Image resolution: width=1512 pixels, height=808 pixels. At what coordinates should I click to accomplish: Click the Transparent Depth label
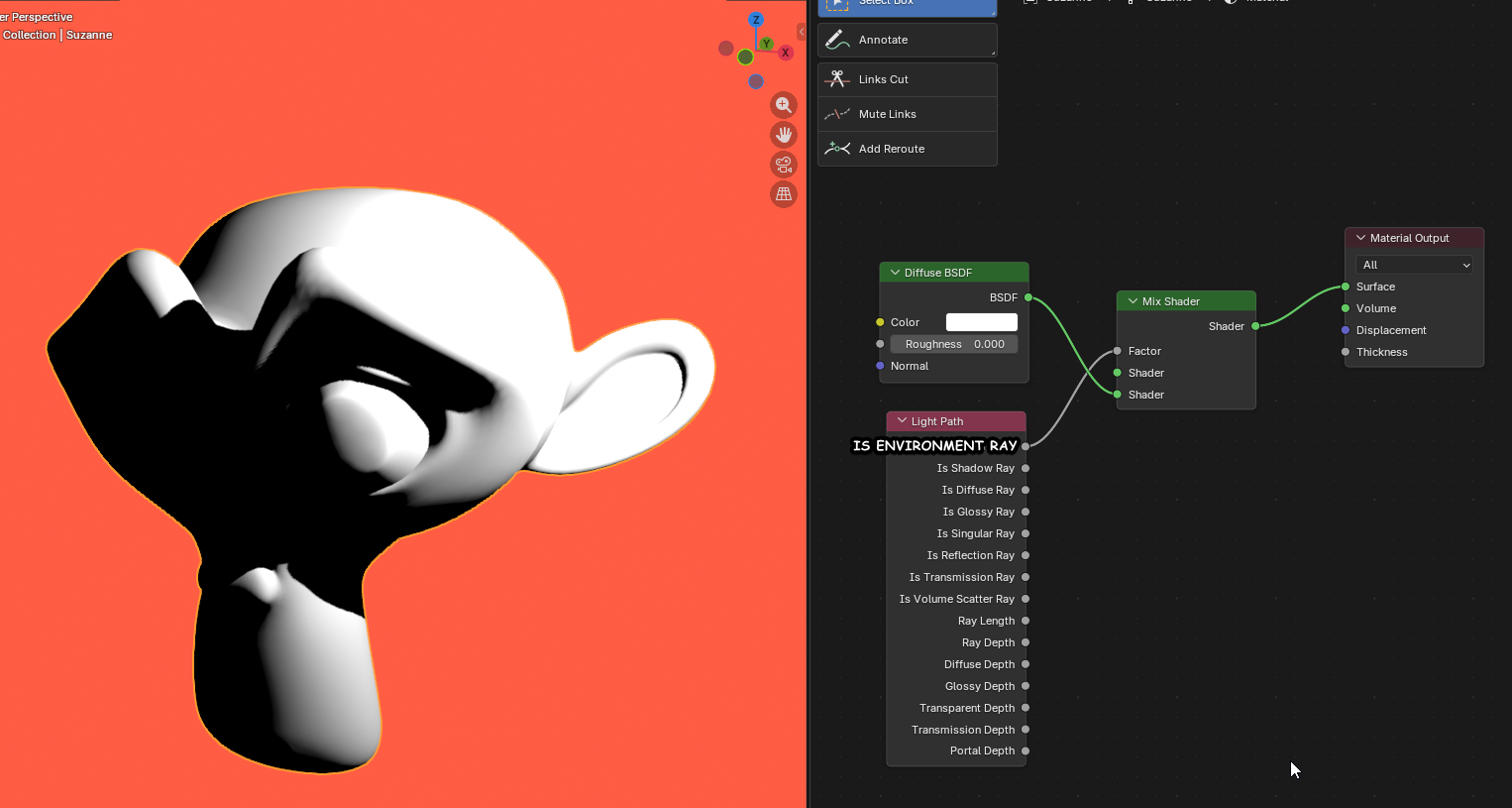pyautogui.click(x=967, y=708)
